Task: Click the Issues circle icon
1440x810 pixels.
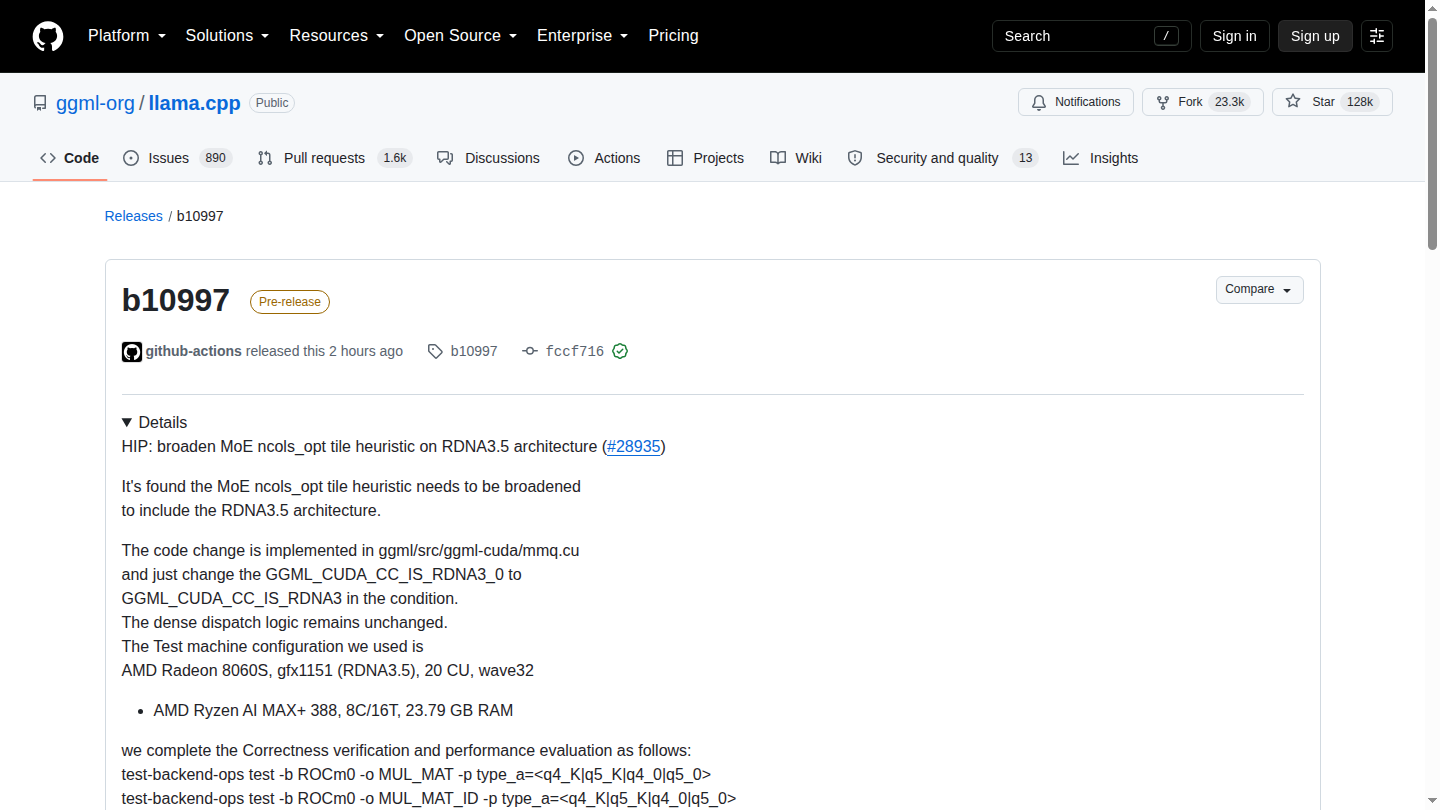Action: coord(131,158)
